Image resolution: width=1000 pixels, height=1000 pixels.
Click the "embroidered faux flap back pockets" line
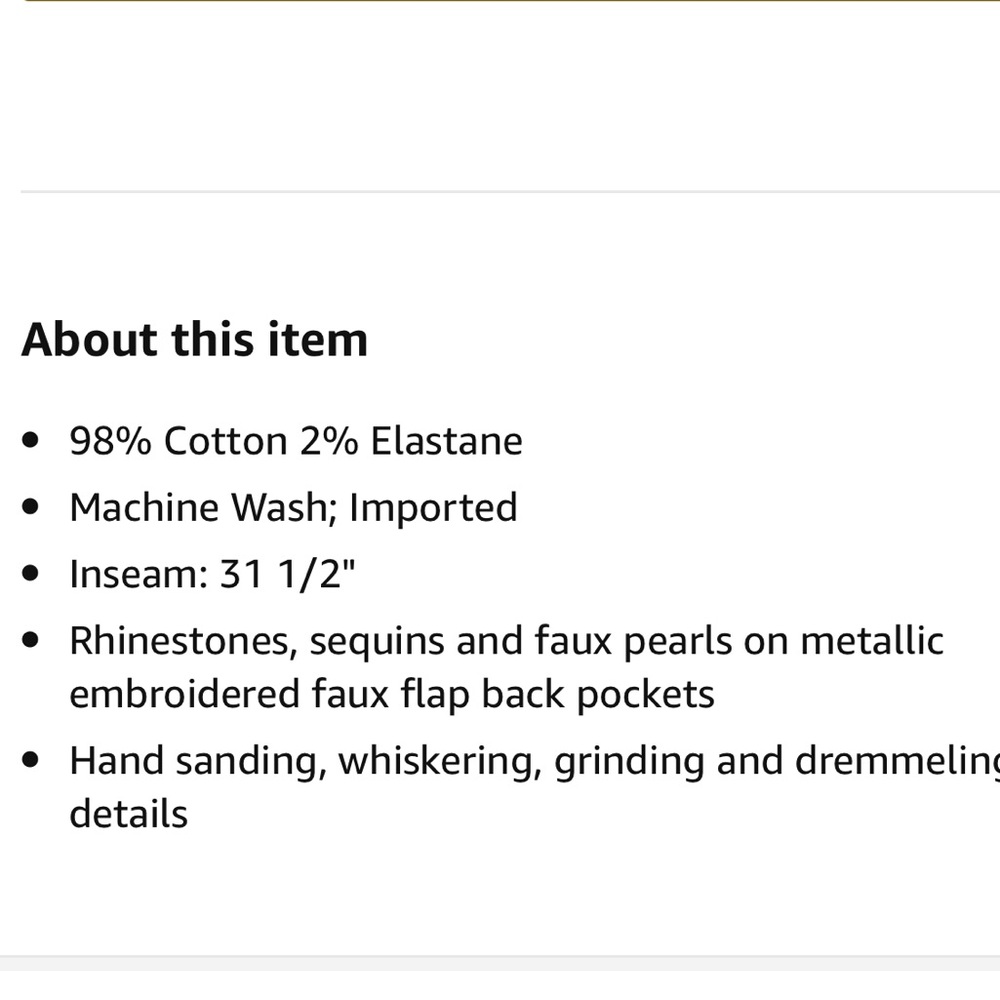[x=392, y=694]
